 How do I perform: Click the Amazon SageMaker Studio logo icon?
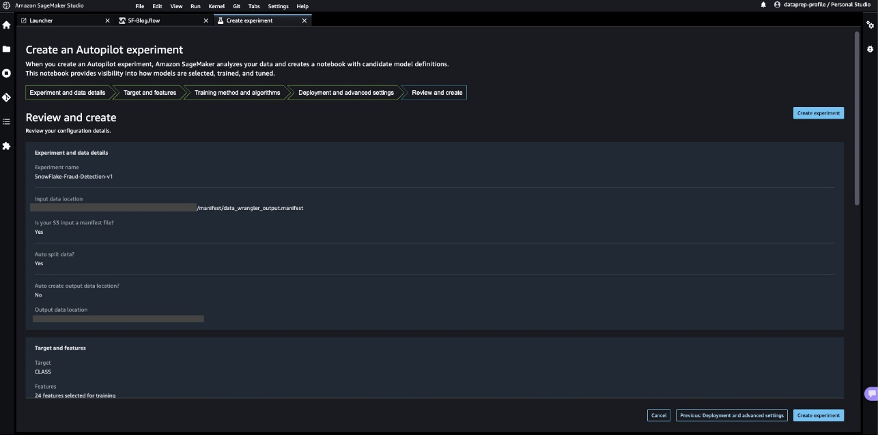coord(7,5)
